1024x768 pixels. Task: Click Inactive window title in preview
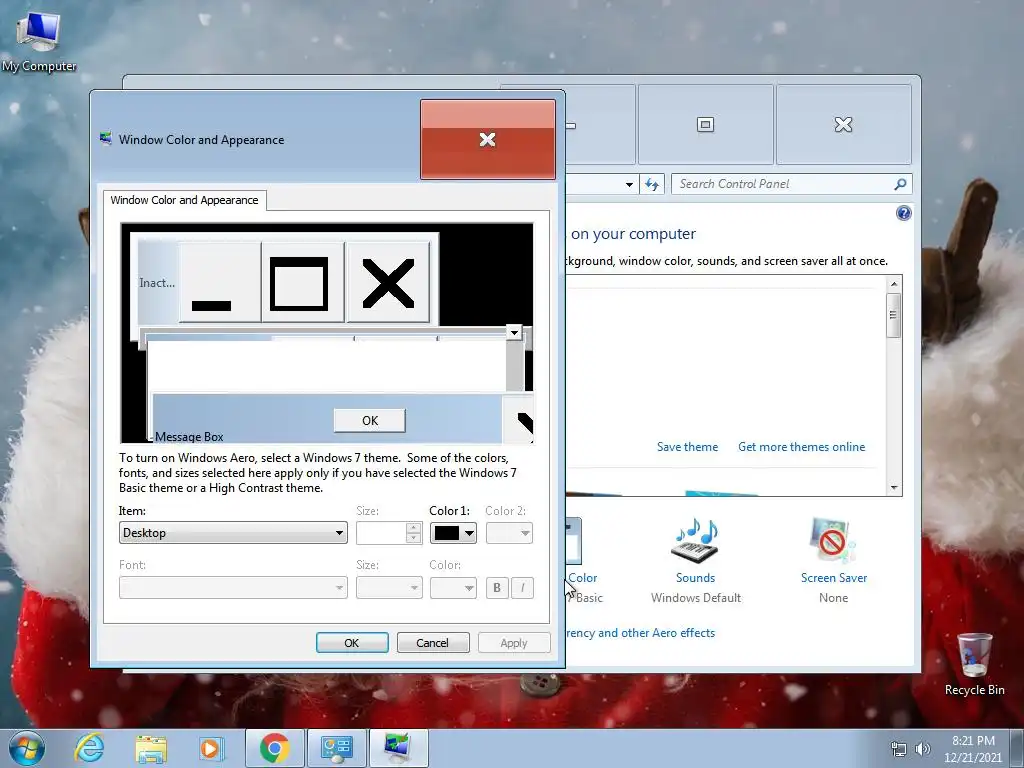pos(157,283)
